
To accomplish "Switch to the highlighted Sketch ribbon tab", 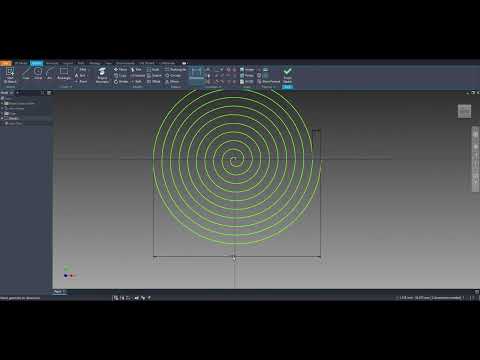I will [36, 63].
